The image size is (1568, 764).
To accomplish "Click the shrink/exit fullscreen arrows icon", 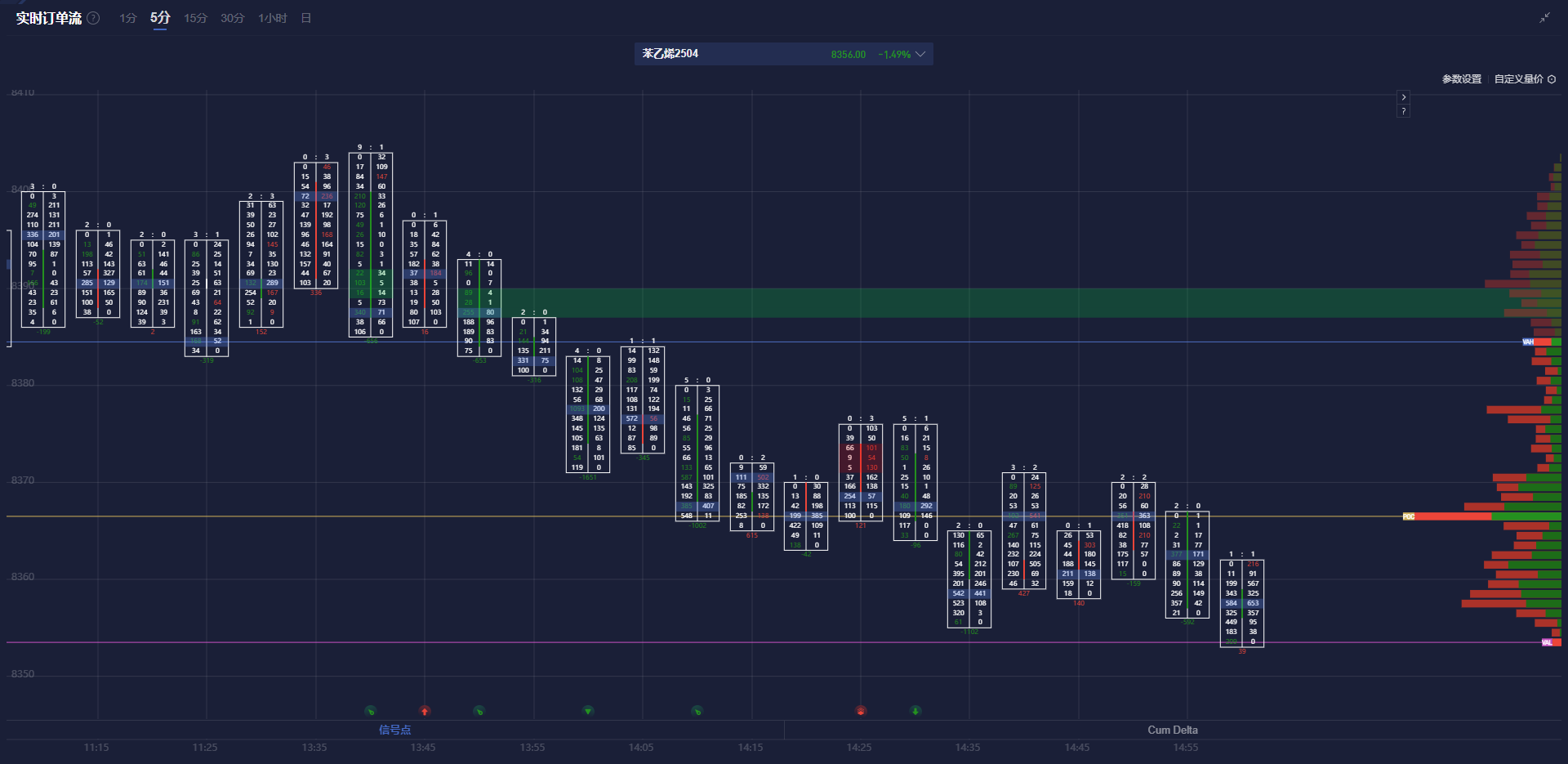I will tap(1544, 18).
